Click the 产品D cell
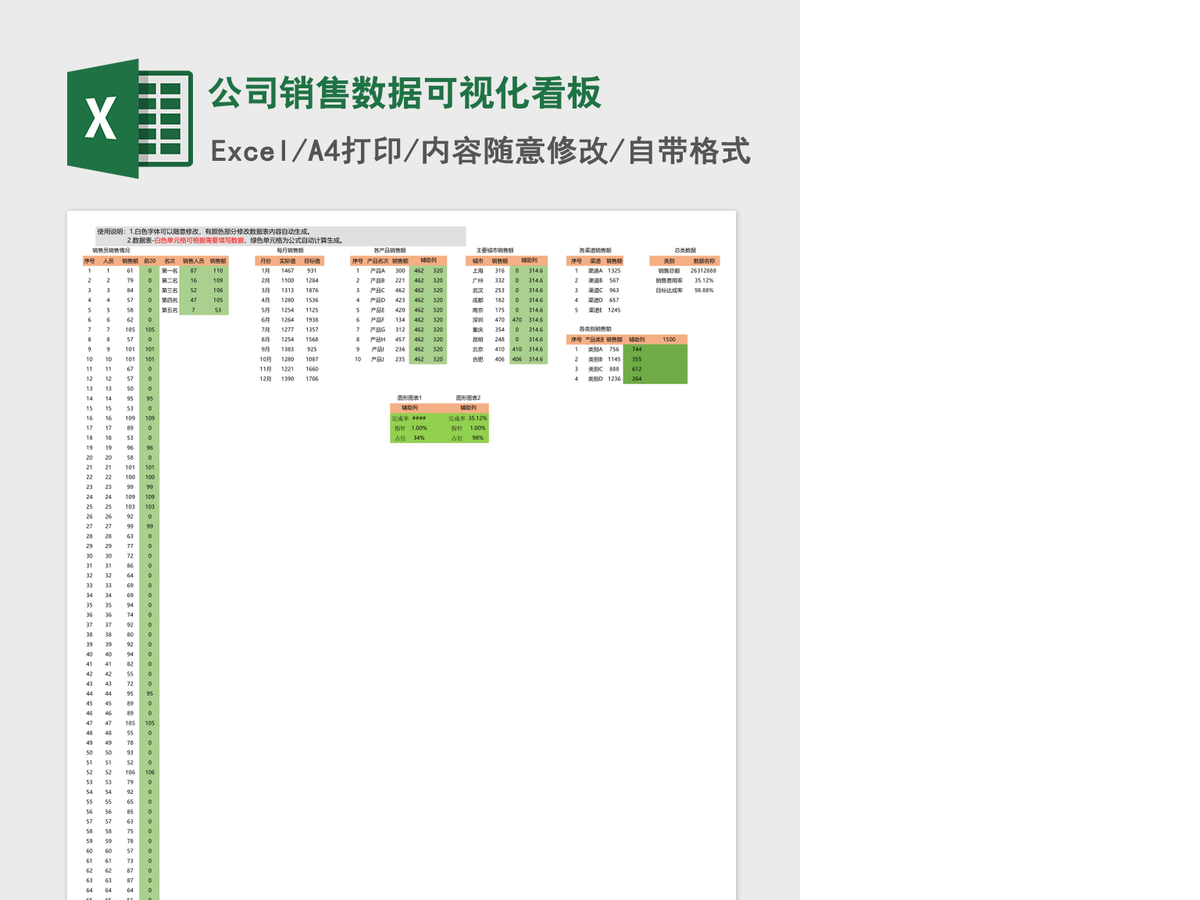The width and height of the screenshot is (1200, 900). (377, 300)
